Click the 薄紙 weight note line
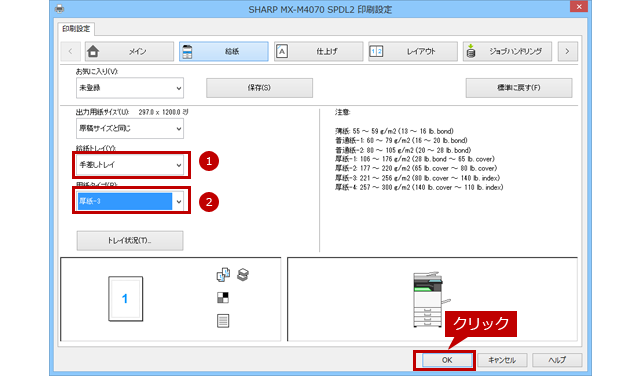Image resolution: width=640 pixels, height=376 pixels. pyautogui.click(x=394, y=131)
